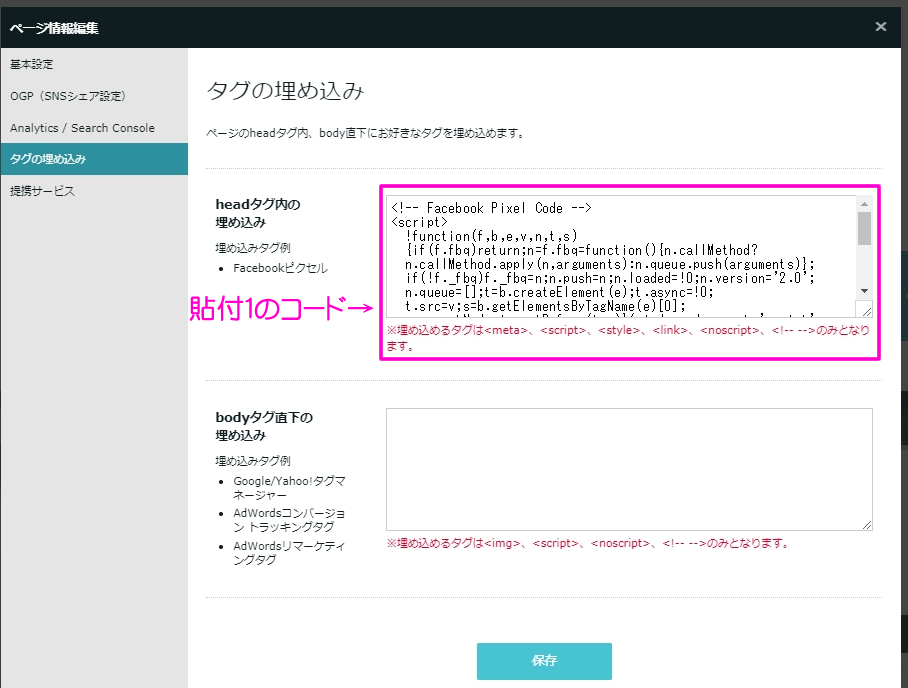Focus the empty bodyタグ直下 textarea
The width and height of the screenshot is (908, 688).
(x=628, y=468)
